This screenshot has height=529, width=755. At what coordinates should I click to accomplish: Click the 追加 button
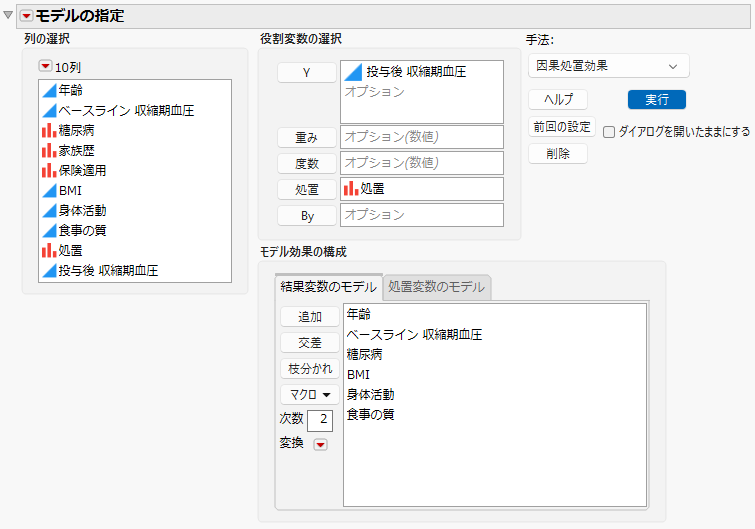(310, 317)
